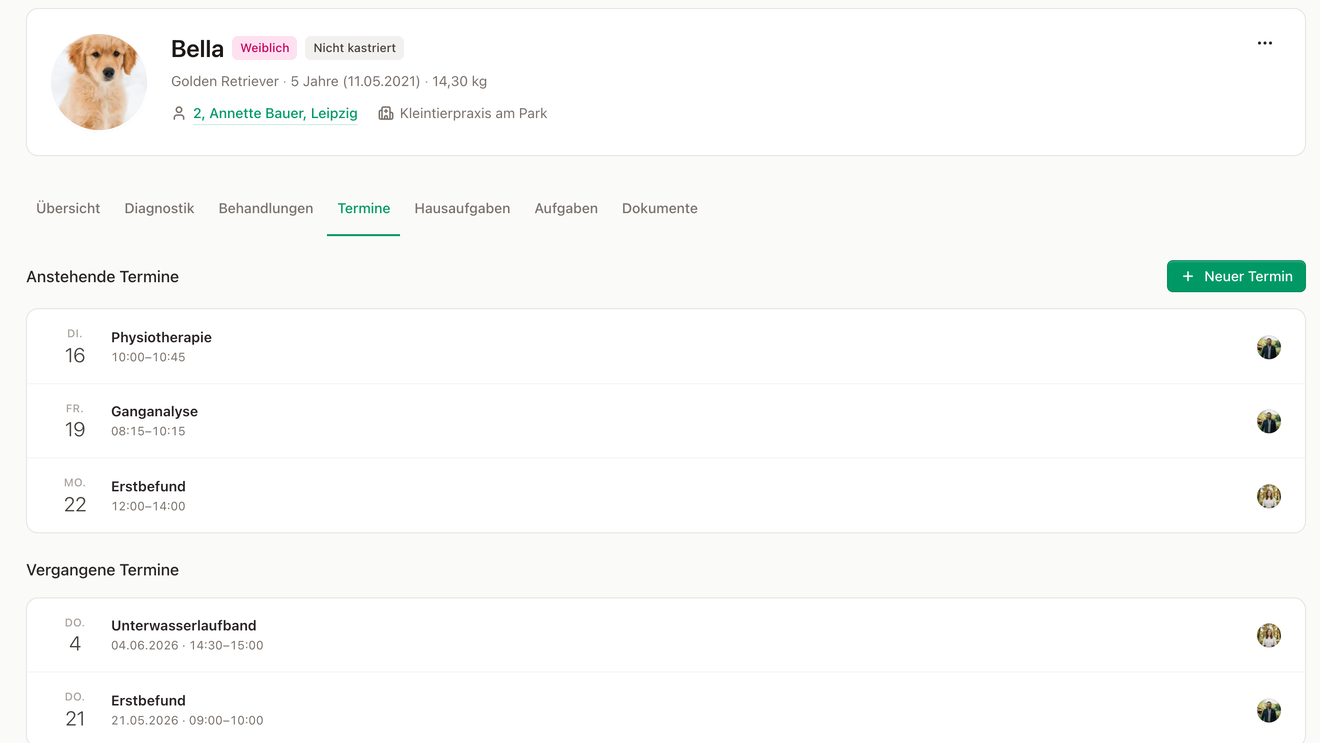The width and height of the screenshot is (1320, 743).
Task: Click therapist avatar on Unterwasserlaufband appointment
Action: pos(1269,635)
